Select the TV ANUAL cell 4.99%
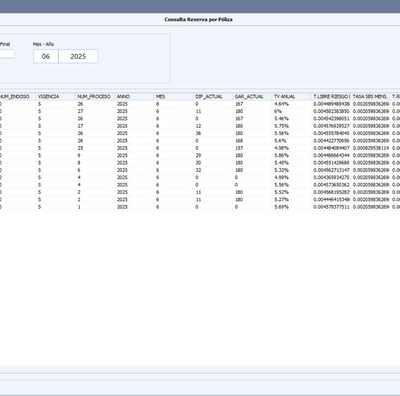400x396 pixels. coord(281,177)
